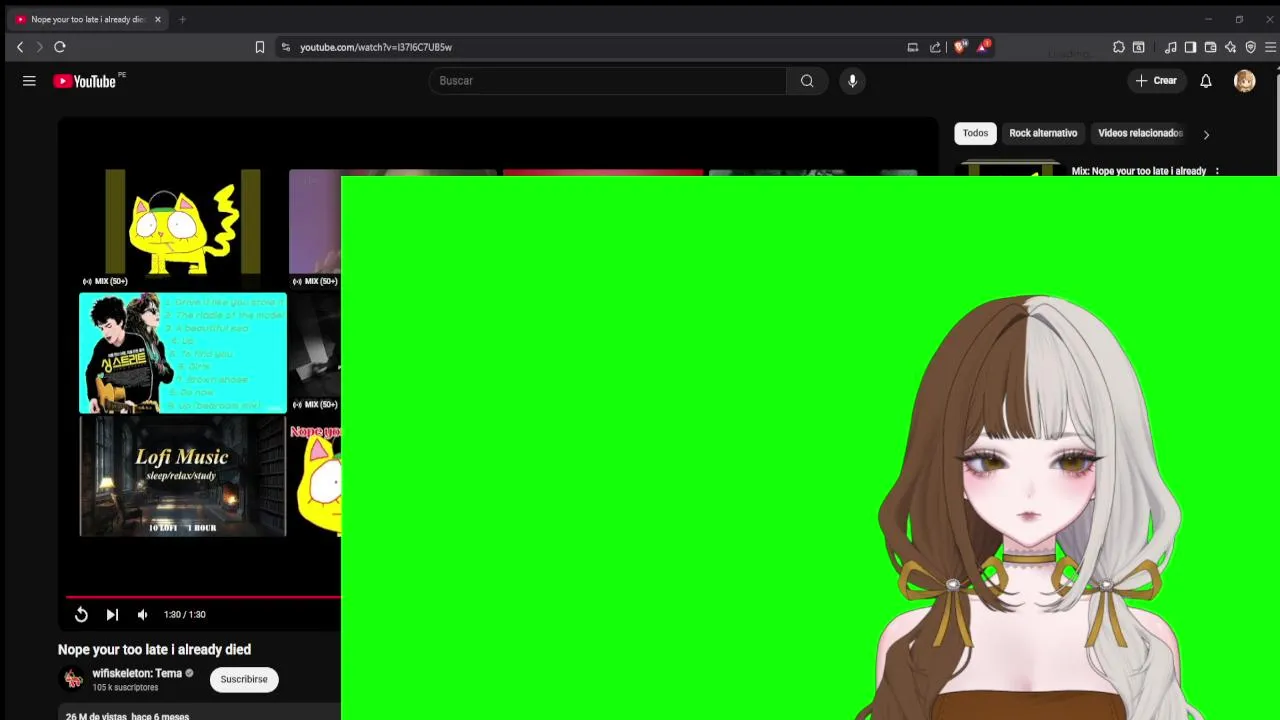Open the tab search calendar-like icon
The height and width of the screenshot is (720, 1280).
pos(1138,47)
